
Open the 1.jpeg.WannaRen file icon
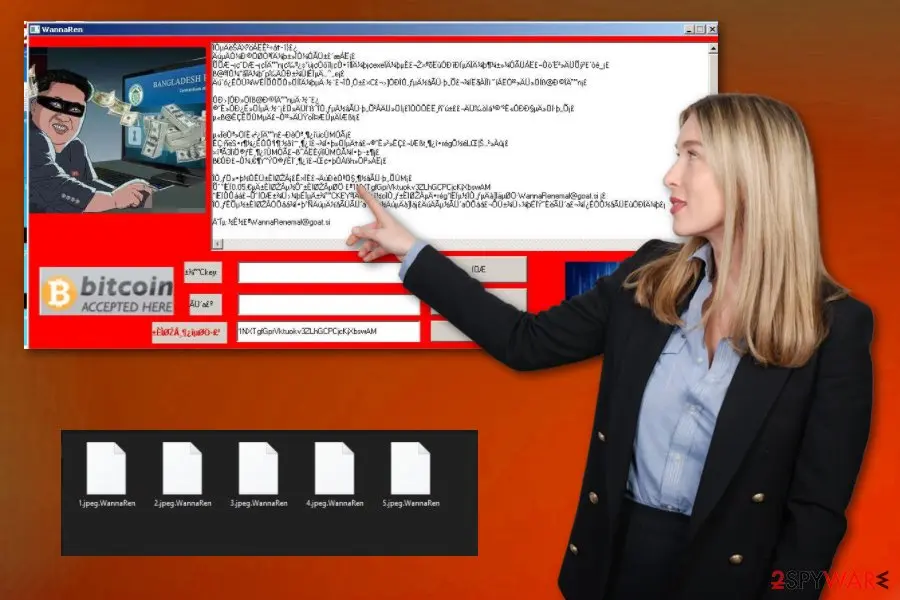point(106,468)
